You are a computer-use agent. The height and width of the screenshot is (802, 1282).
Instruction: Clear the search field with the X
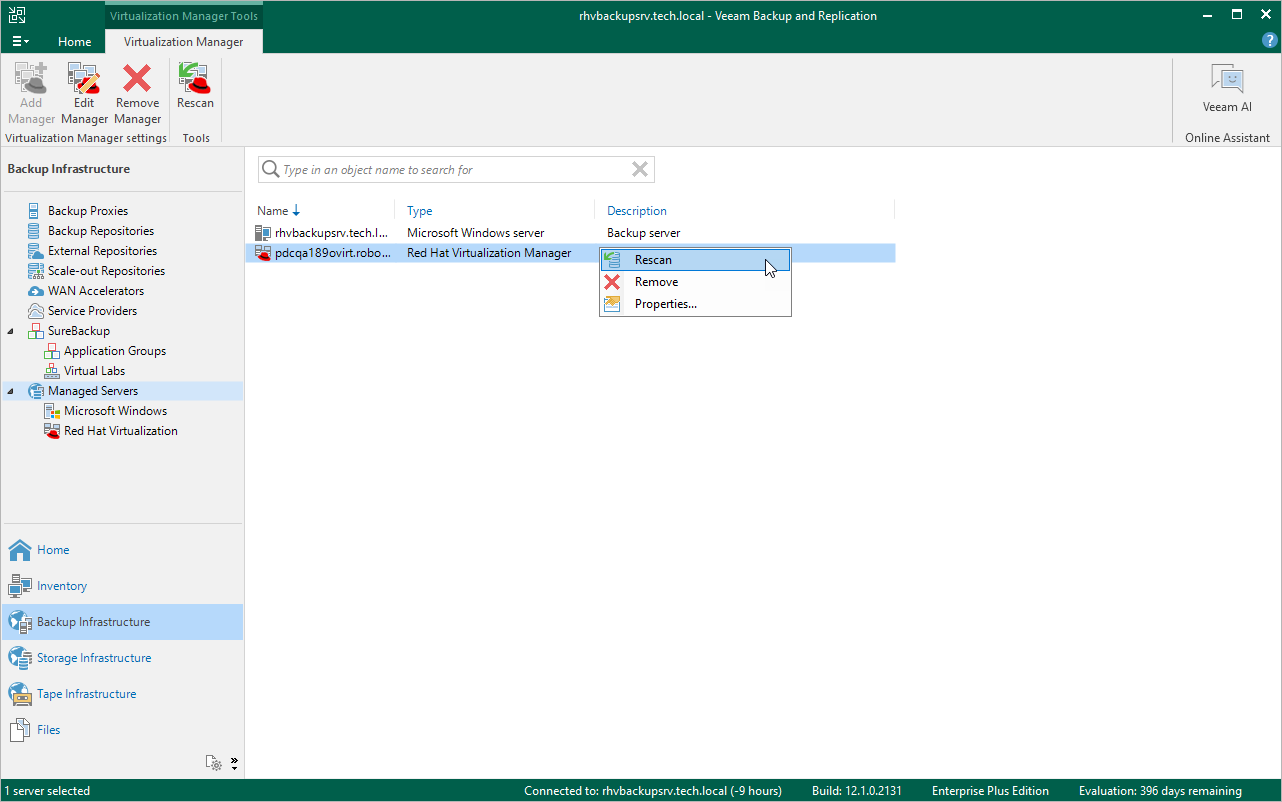click(x=640, y=170)
